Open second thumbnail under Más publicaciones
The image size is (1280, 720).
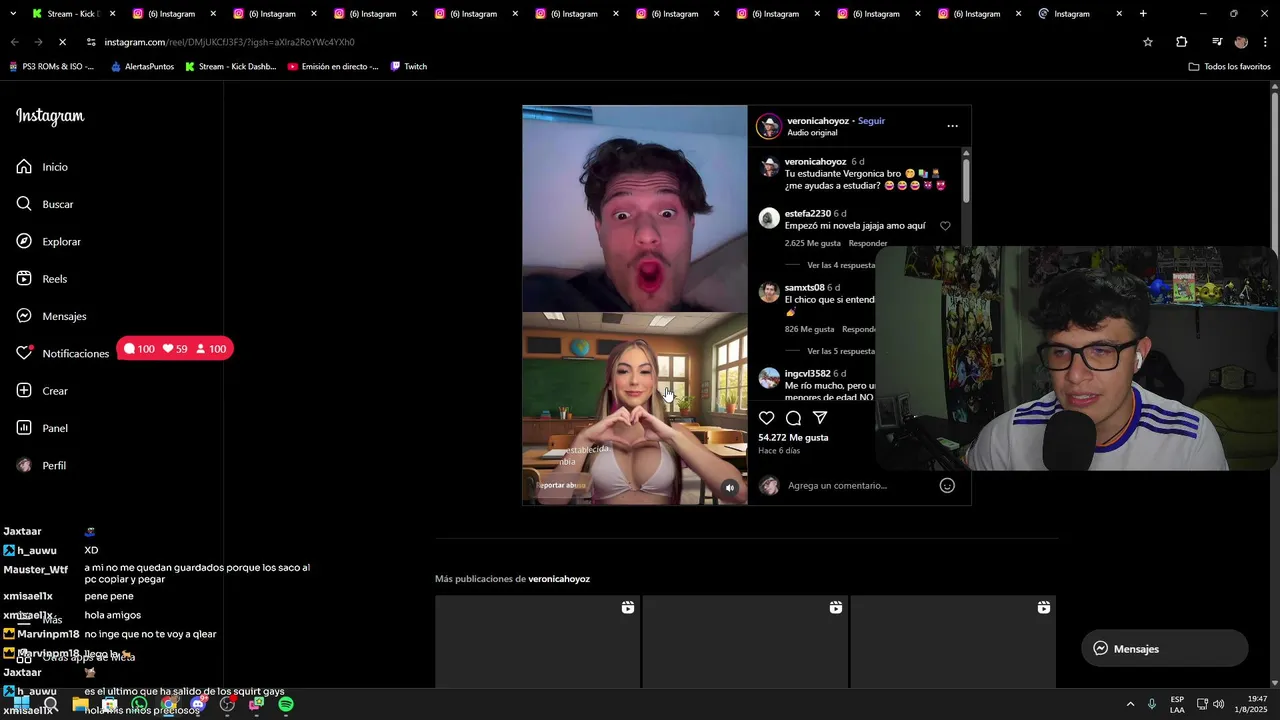pos(745,641)
